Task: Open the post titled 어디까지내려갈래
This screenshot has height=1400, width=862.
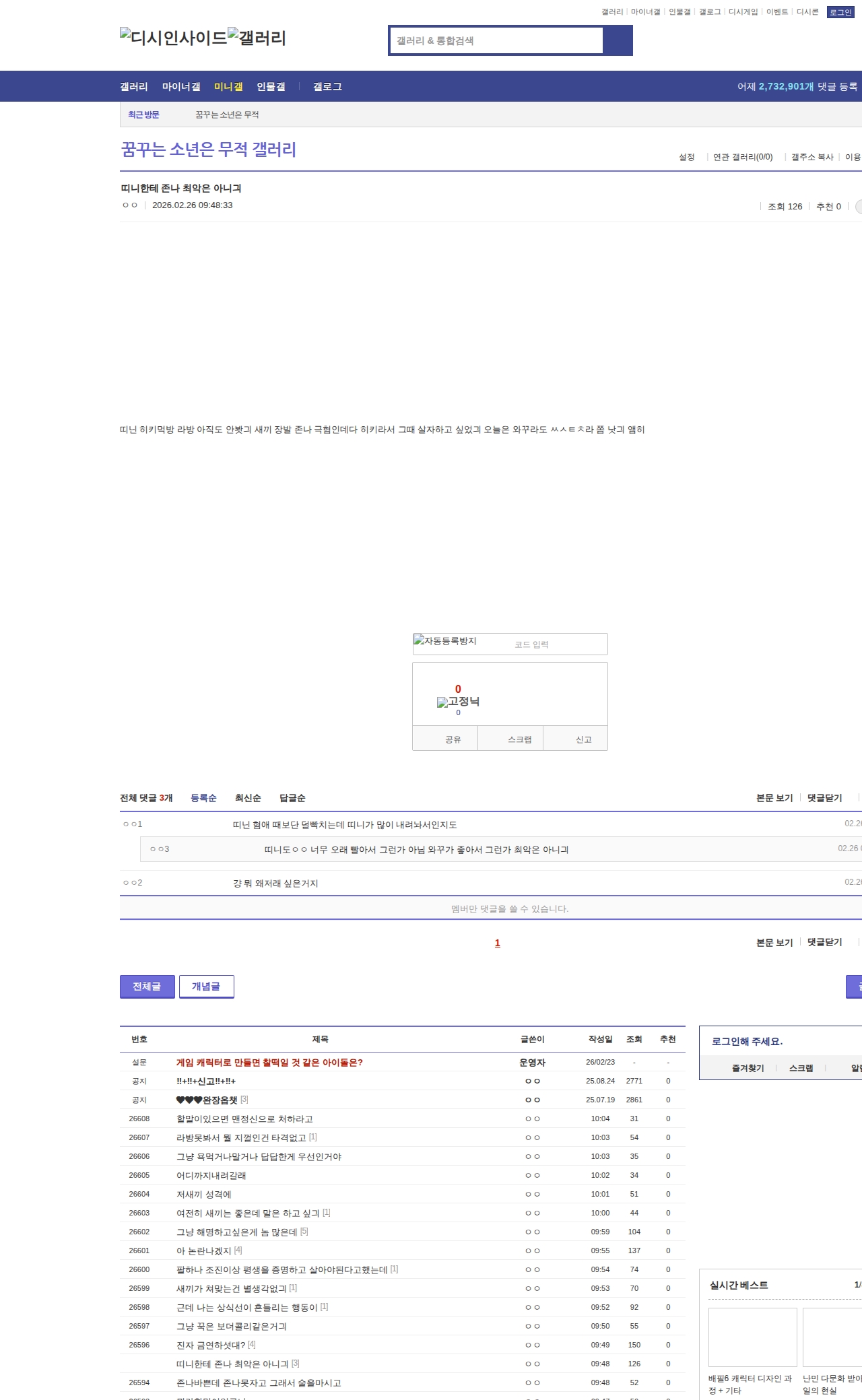Action: coord(211,1176)
